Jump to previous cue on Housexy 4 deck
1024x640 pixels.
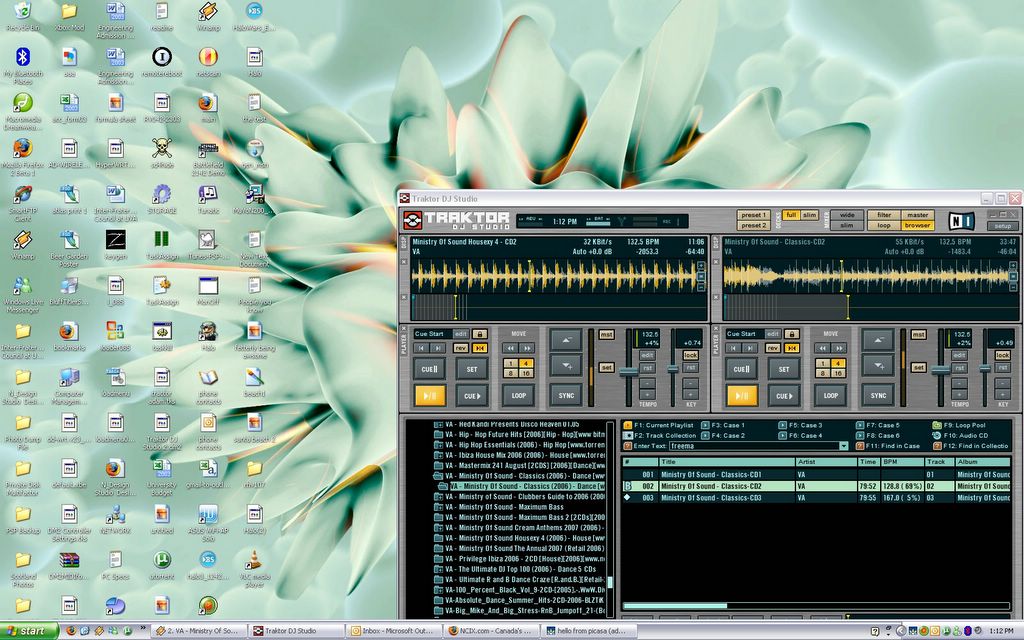422,348
